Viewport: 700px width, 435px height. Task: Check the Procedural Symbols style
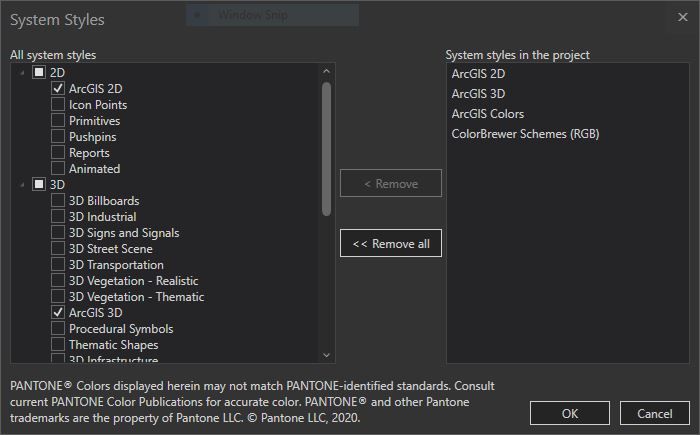58,329
